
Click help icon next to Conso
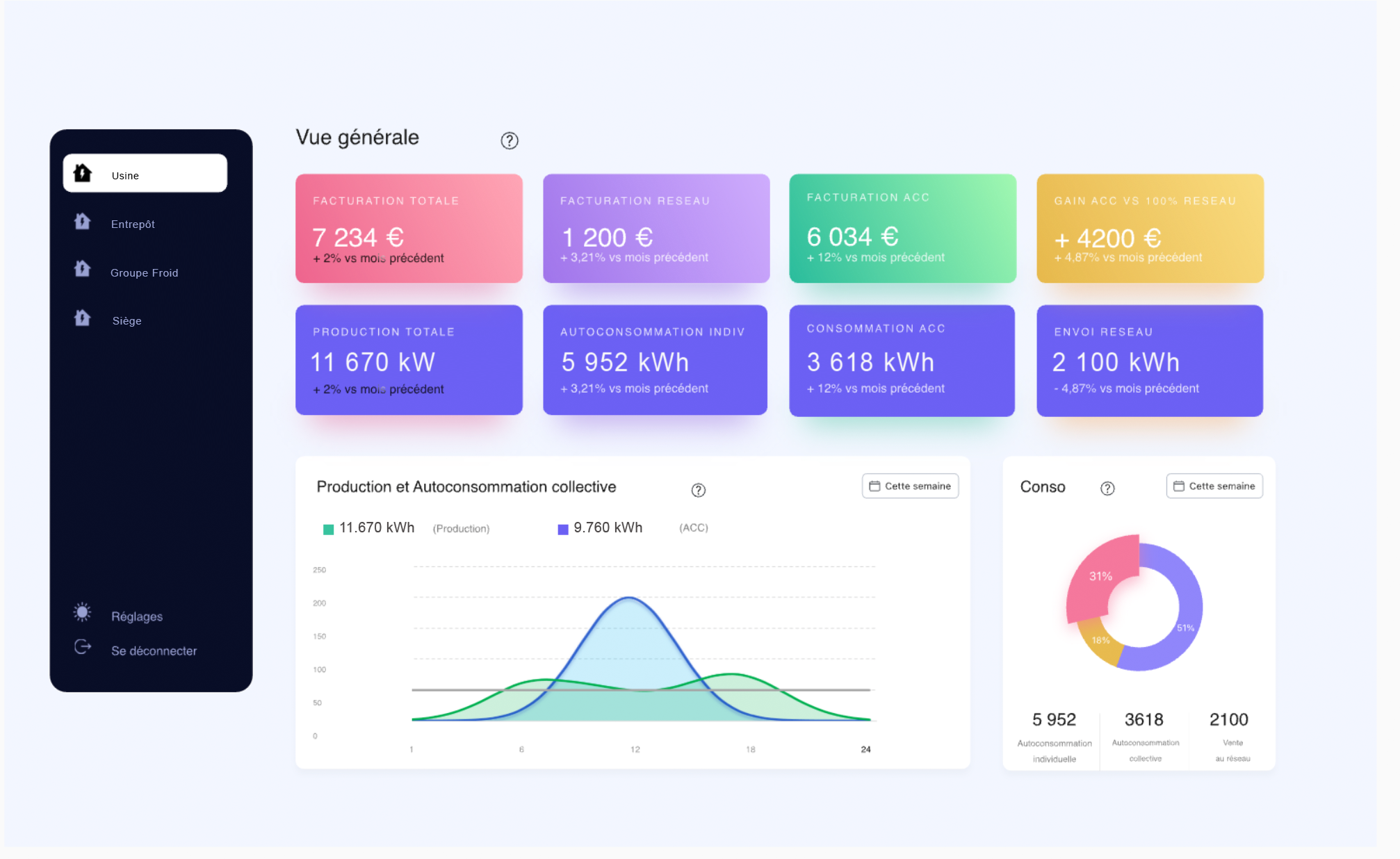pyautogui.click(x=1107, y=489)
